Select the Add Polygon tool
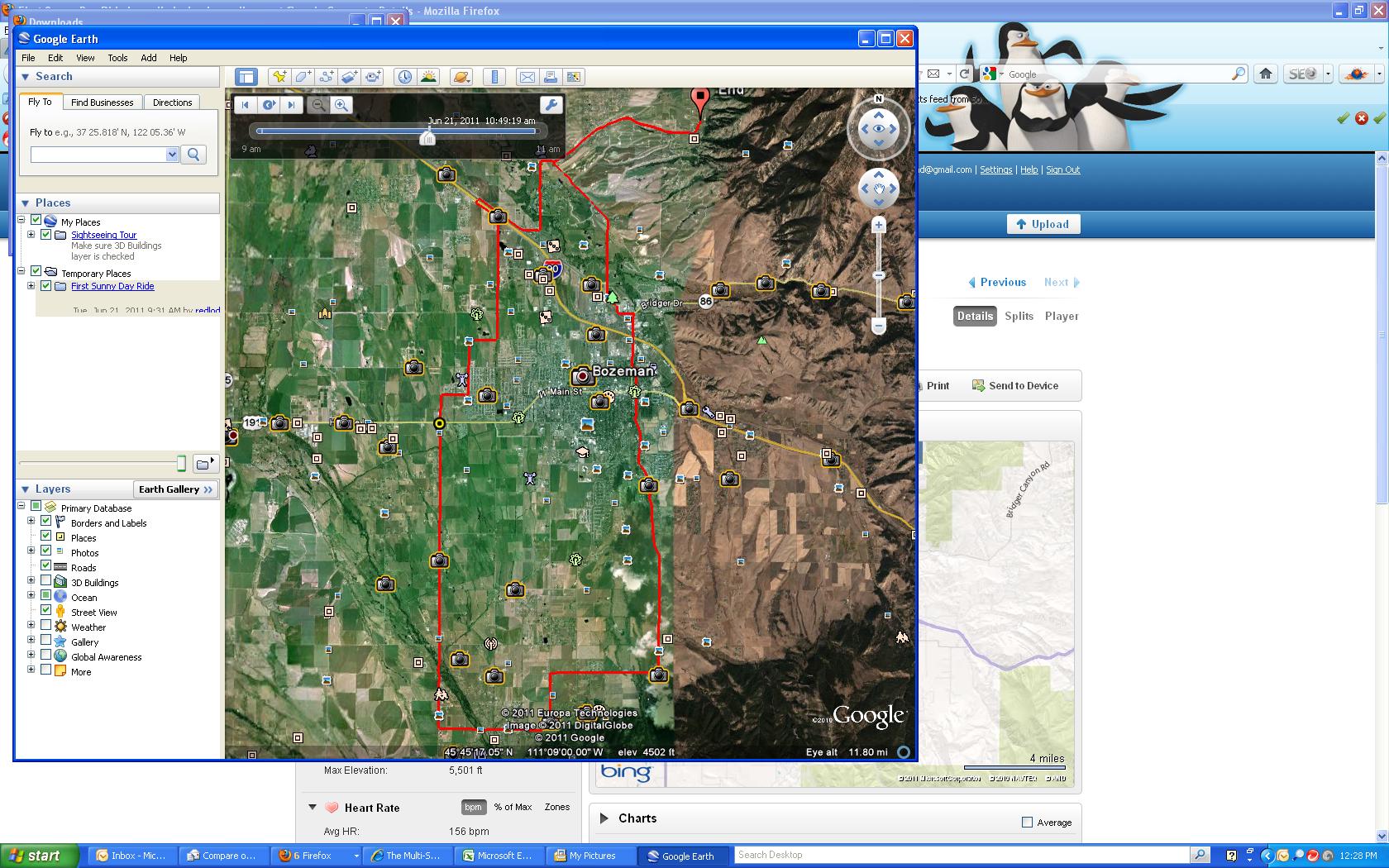The height and width of the screenshot is (868, 1389). (303, 77)
